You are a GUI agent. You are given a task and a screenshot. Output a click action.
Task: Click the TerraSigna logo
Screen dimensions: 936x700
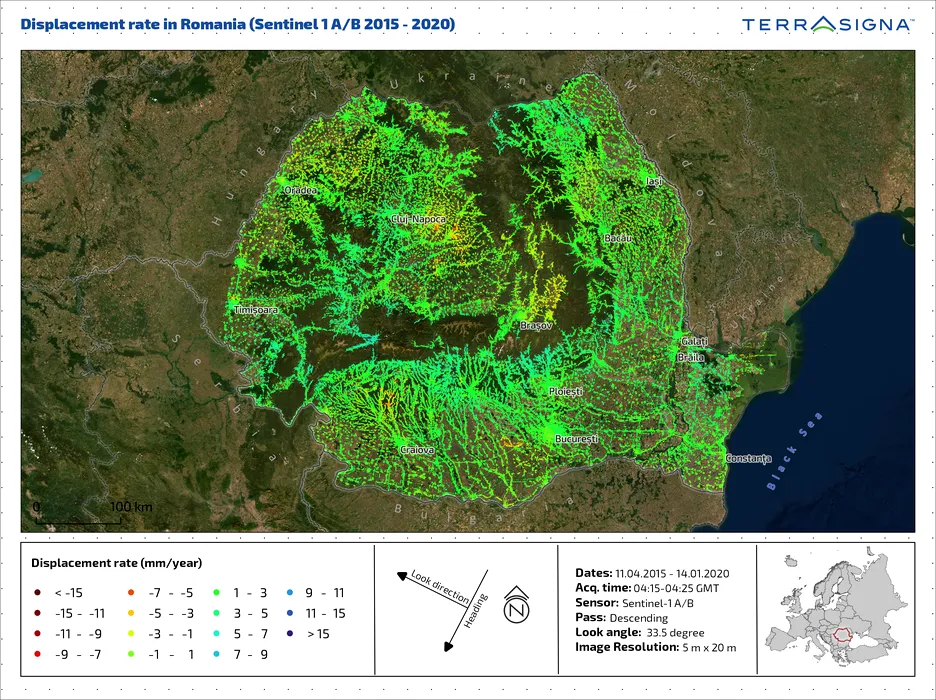click(826, 23)
